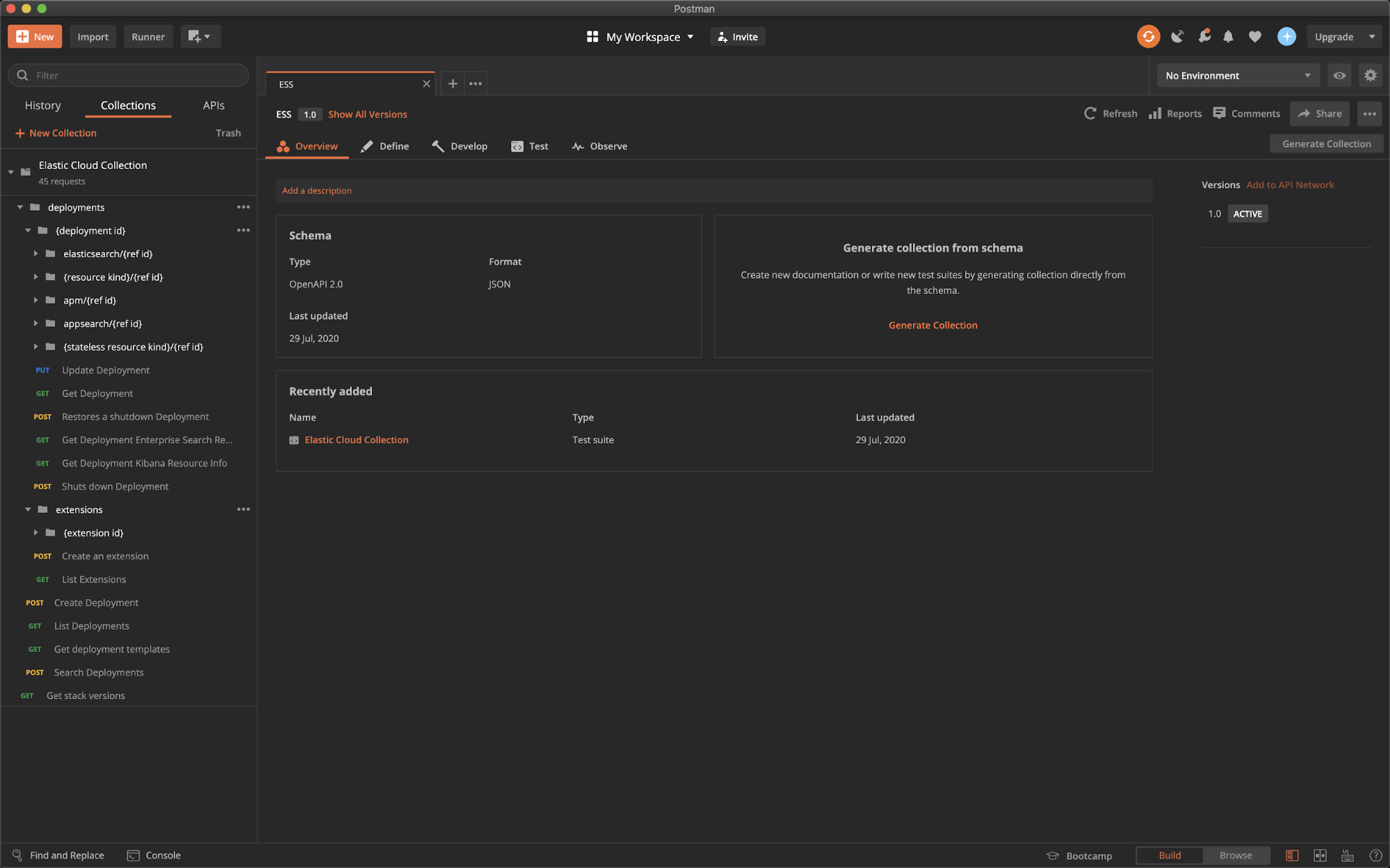This screenshot has width=1390, height=868.
Task: Click the Runner application icon
Action: 147,36
